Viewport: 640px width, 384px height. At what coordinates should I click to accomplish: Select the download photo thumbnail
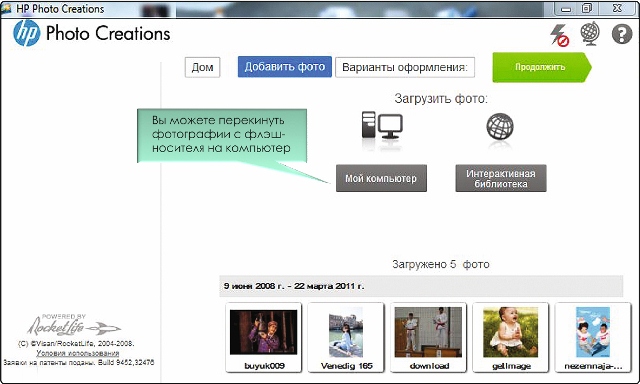pos(429,337)
